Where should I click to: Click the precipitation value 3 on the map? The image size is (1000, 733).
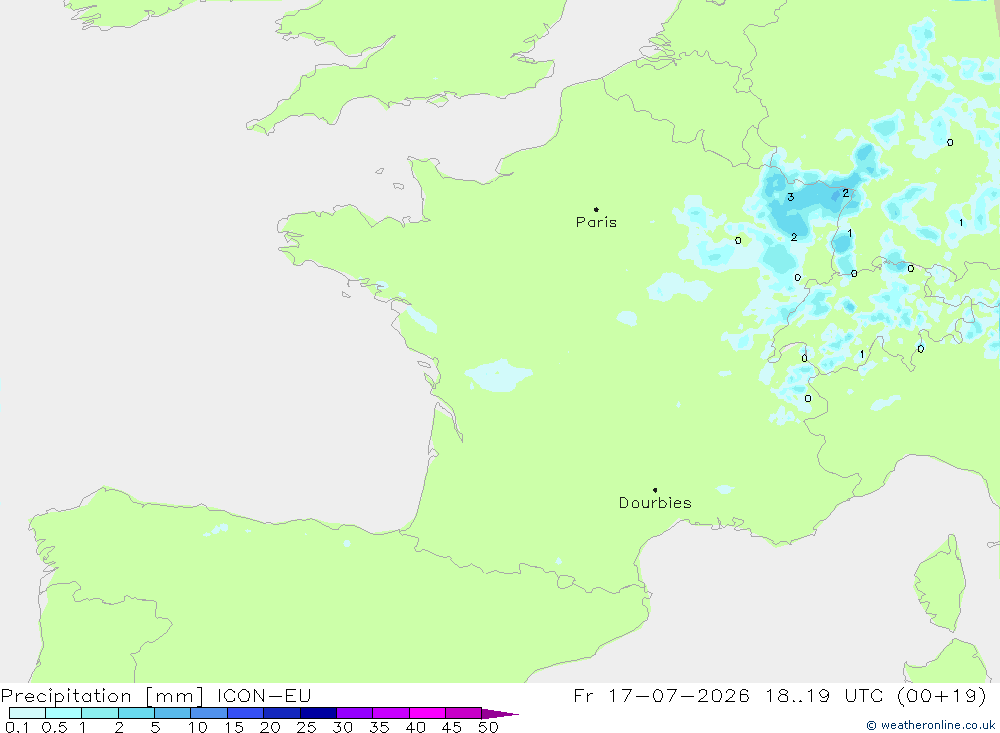[791, 197]
